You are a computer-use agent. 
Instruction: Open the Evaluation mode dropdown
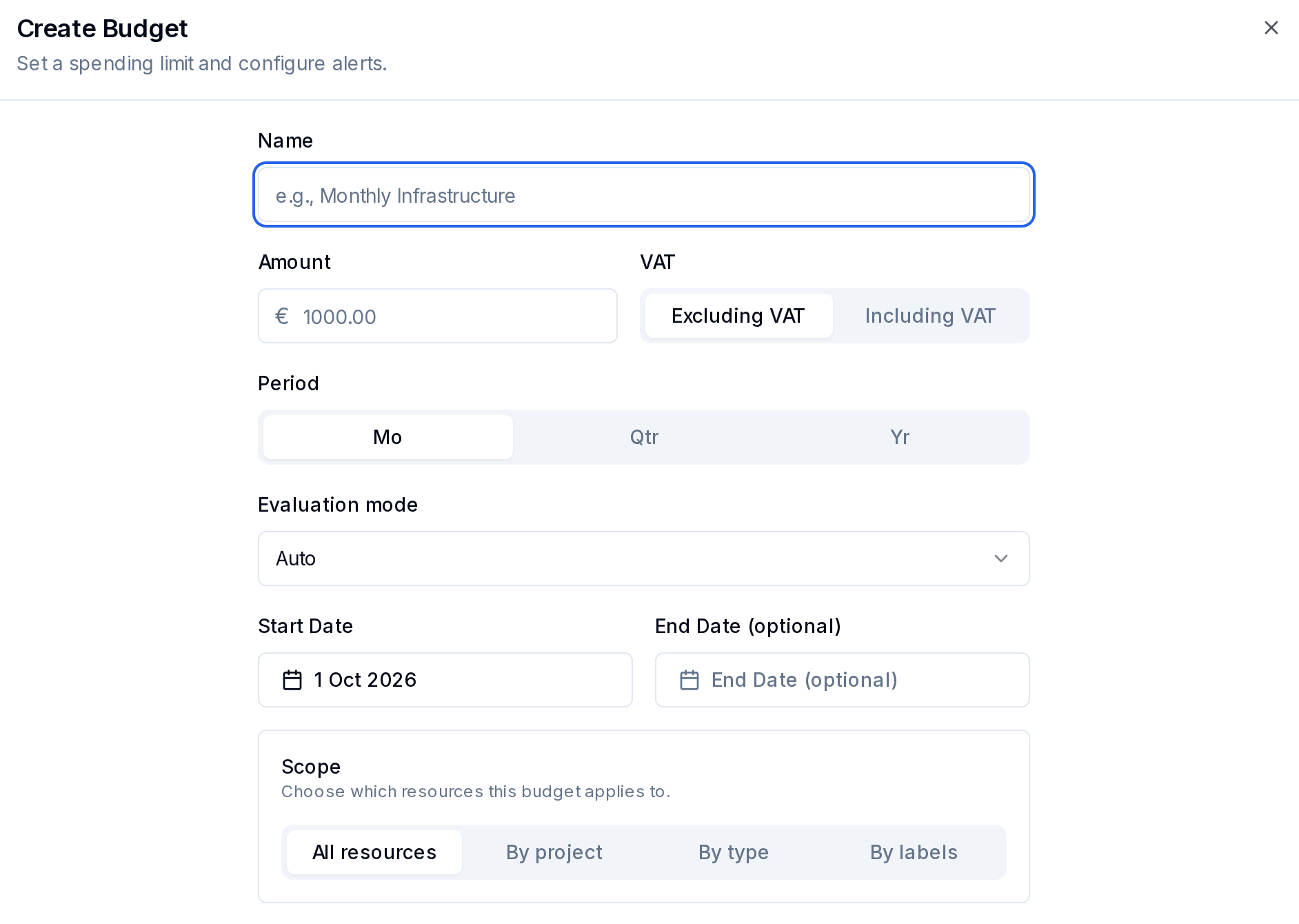644,559
